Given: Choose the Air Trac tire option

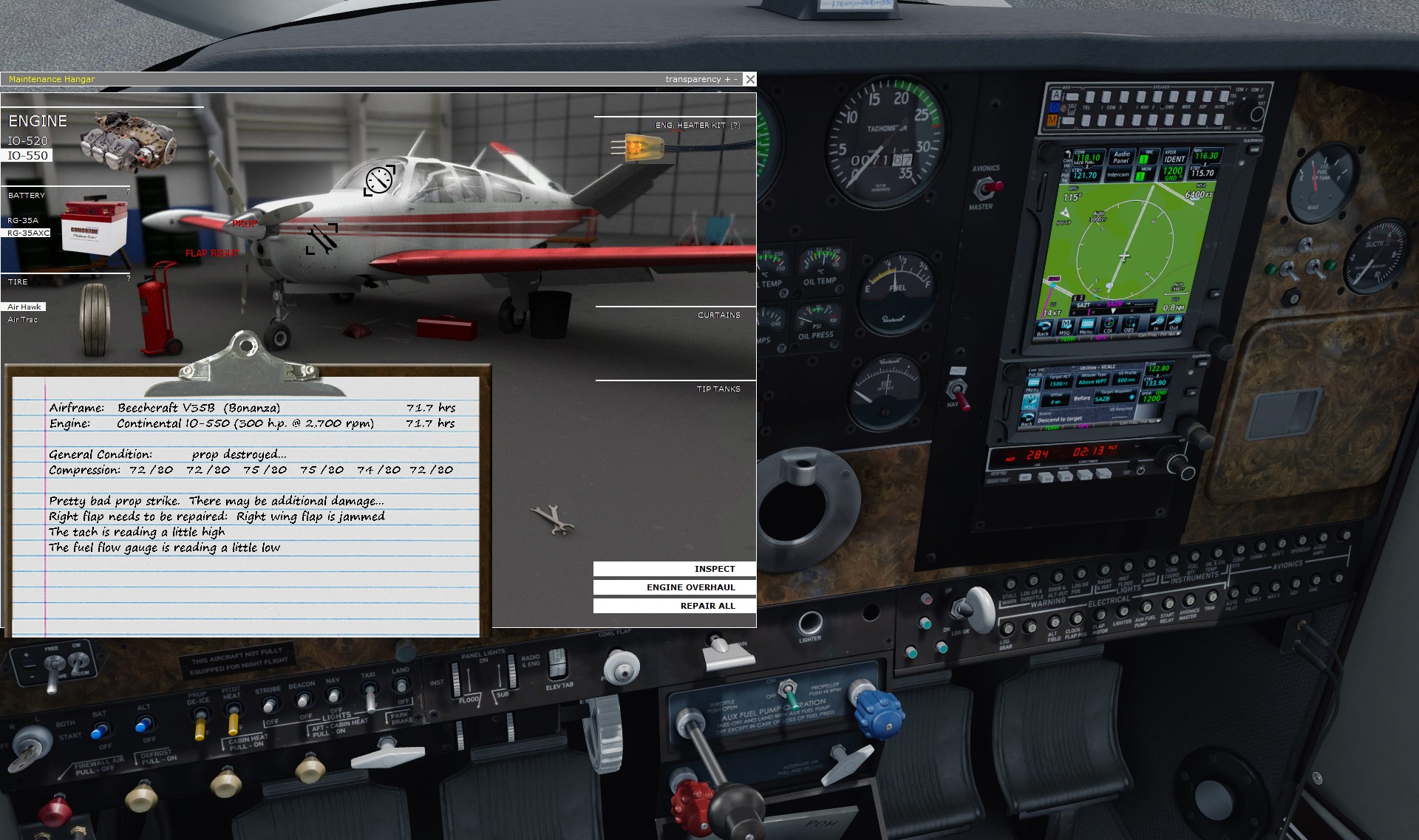Looking at the screenshot, I should [22, 319].
